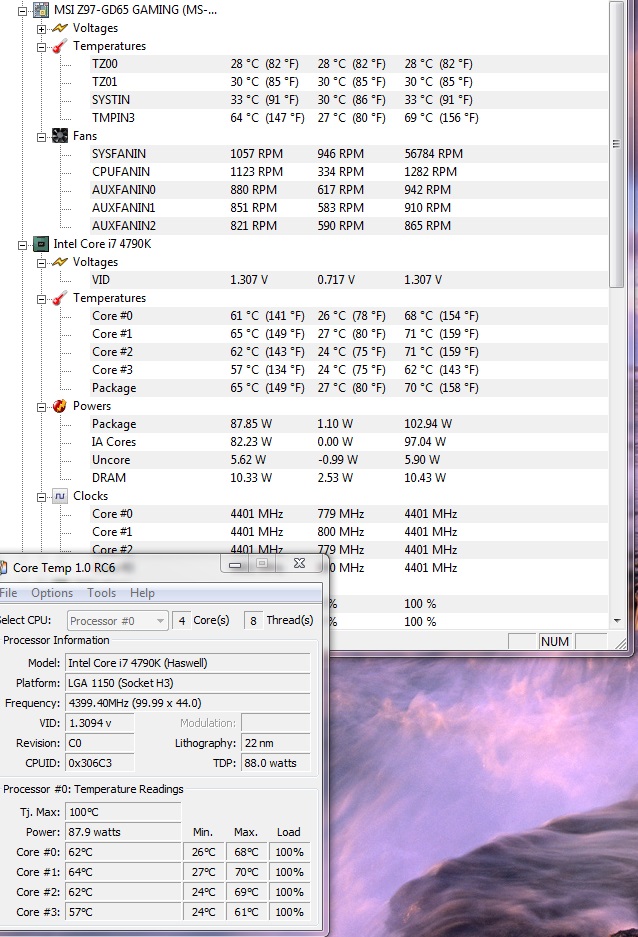Select the TMPIN3 temperature row
This screenshot has width=638, height=937.
tap(348, 118)
